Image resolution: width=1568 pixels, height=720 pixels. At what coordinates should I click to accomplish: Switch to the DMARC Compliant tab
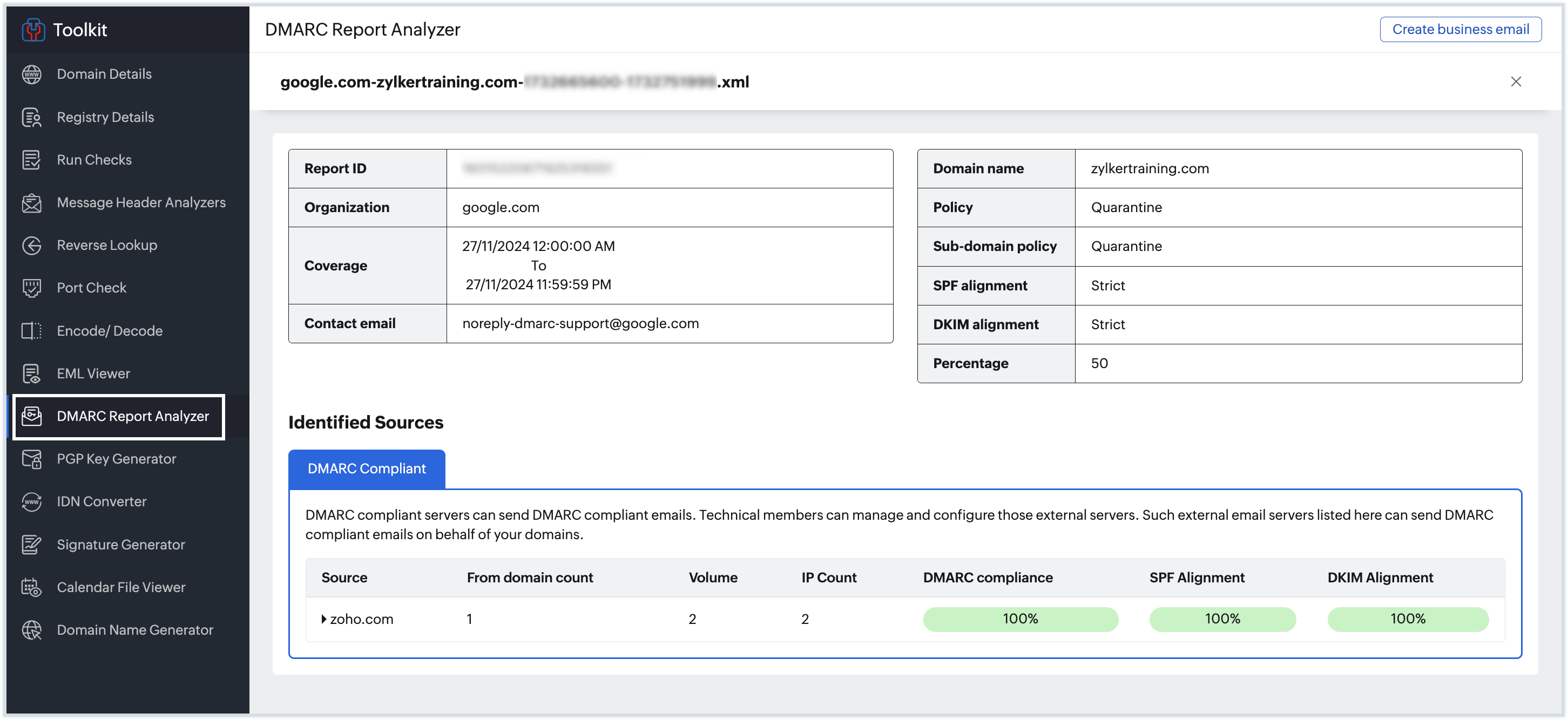point(367,468)
